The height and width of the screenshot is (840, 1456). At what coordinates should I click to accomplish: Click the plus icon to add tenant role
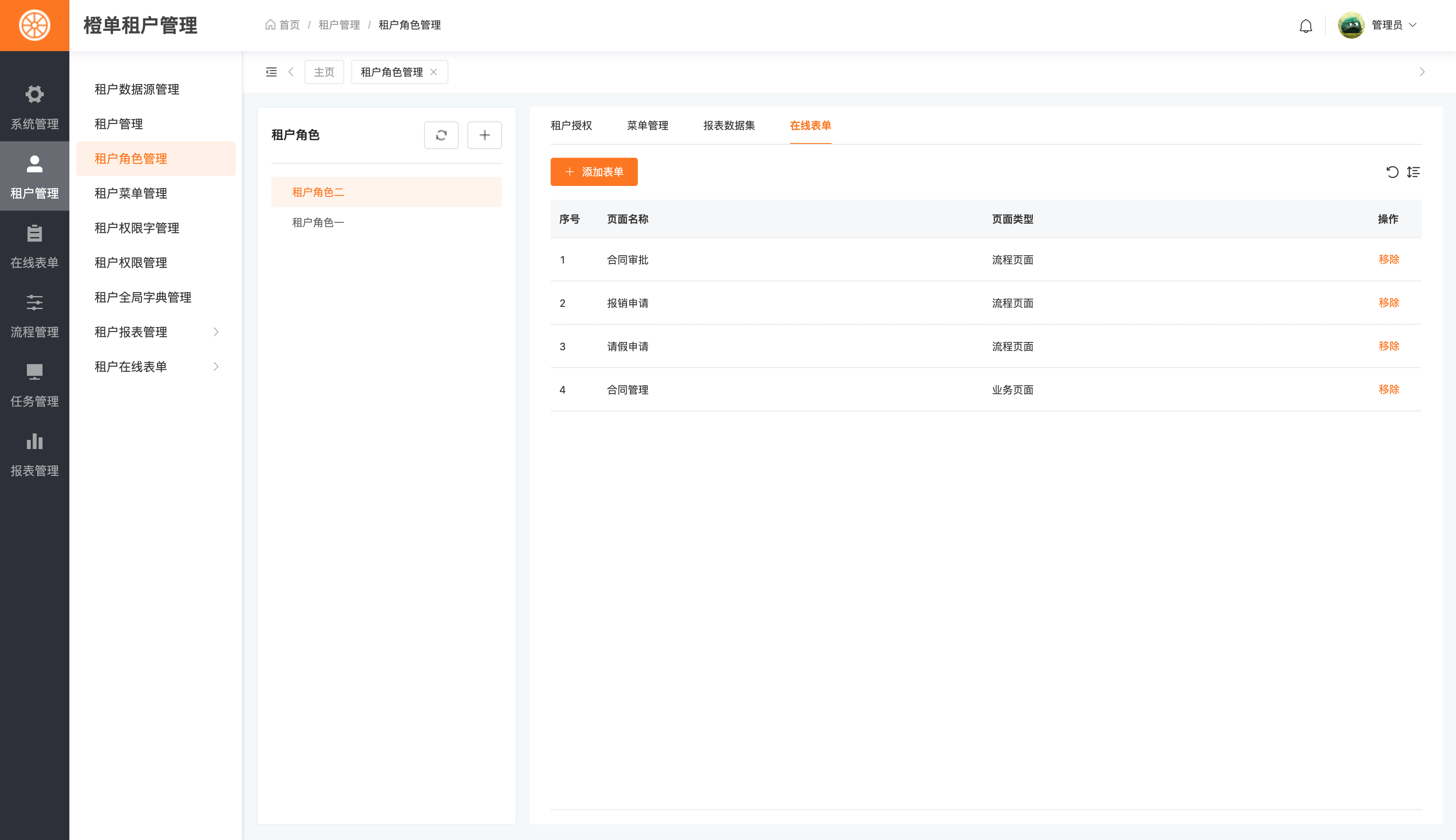pos(484,135)
